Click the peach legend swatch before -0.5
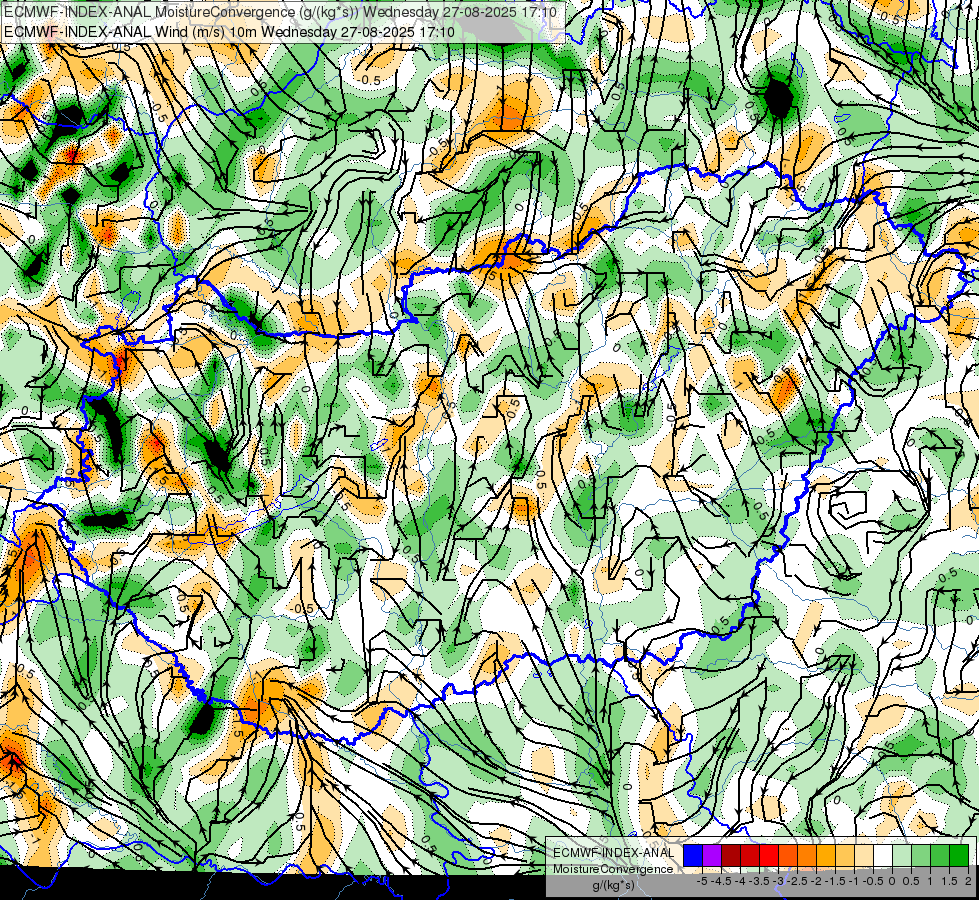 point(864,856)
